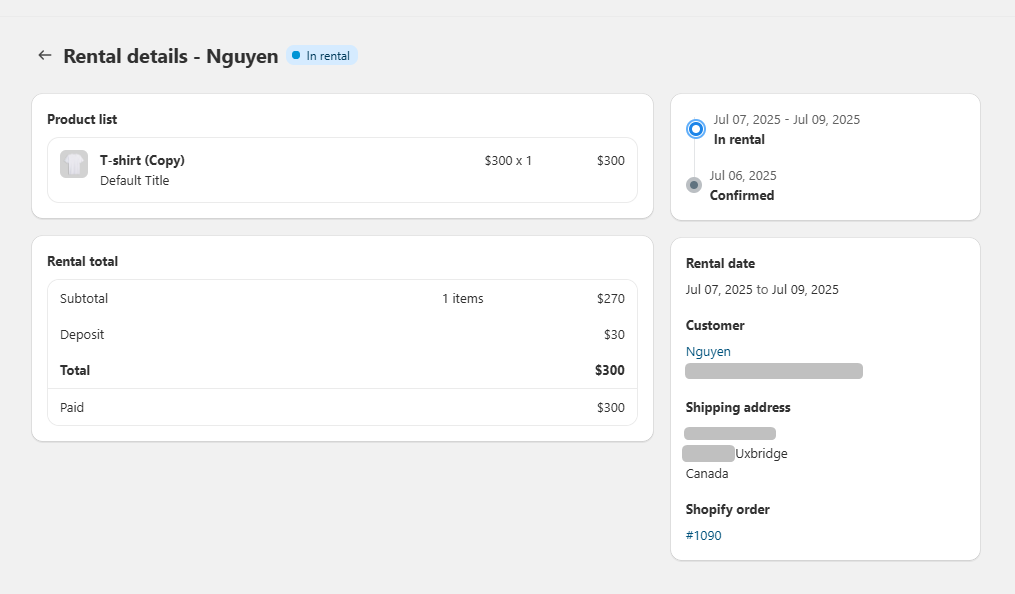Screen dimensions: 1015x594
Task: Click the In rental status badge
Action: (x=321, y=56)
